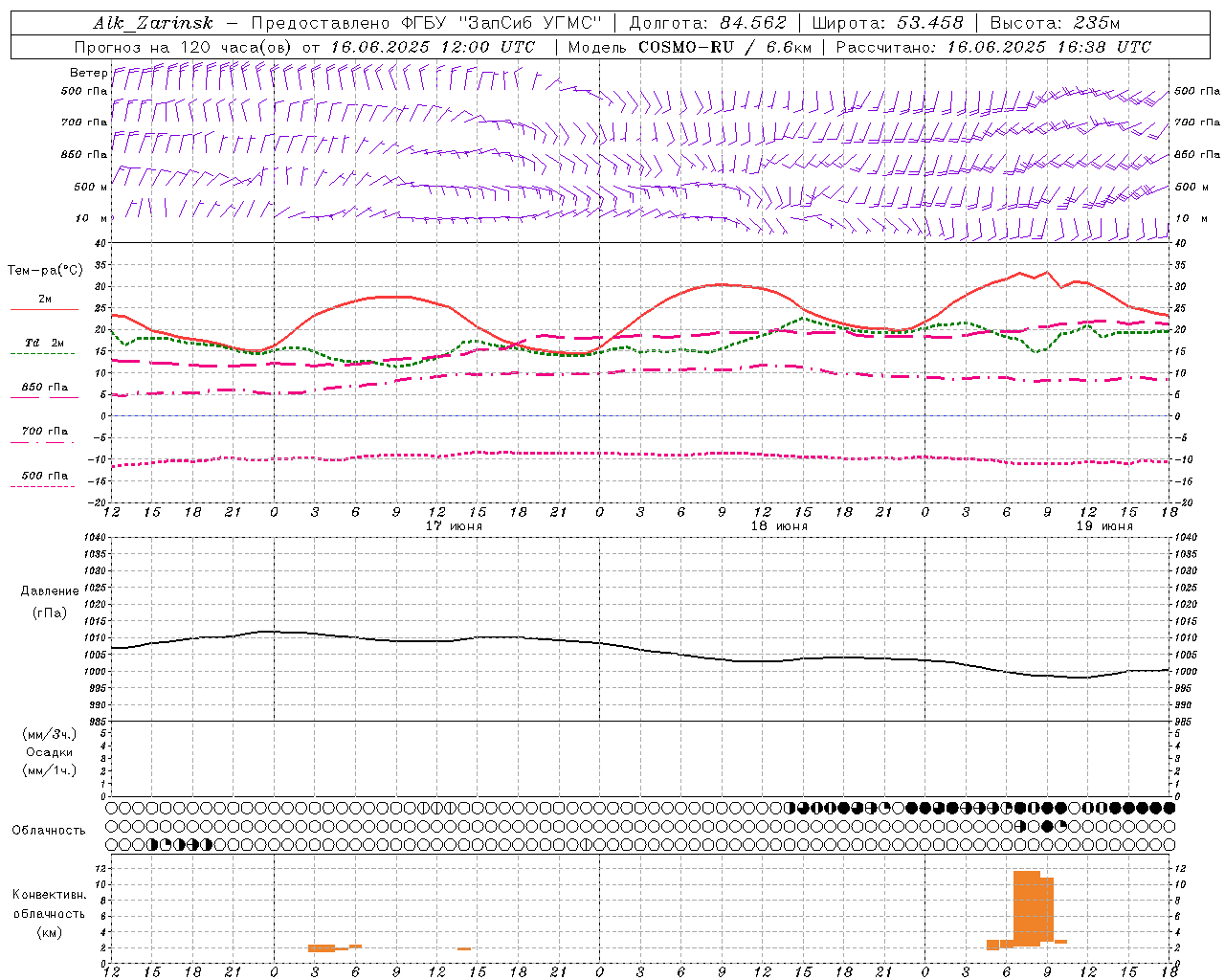Viewport: 1225px width, 980px height.
Task: Click the 850 гПа temperature legend entry
Action: [45, 388]
